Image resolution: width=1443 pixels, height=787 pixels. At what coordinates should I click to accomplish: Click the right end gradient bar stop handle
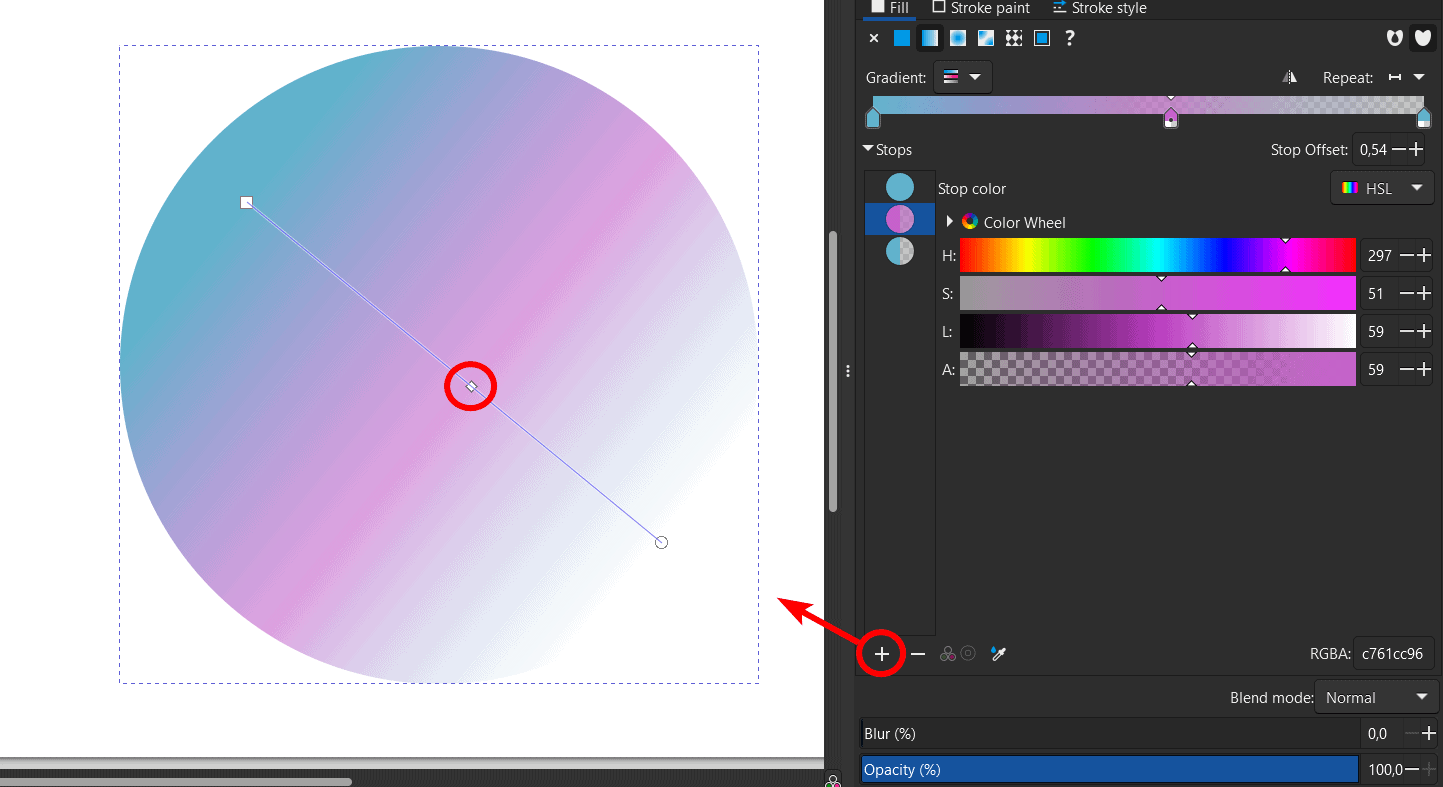click(x=1424, y=119)
